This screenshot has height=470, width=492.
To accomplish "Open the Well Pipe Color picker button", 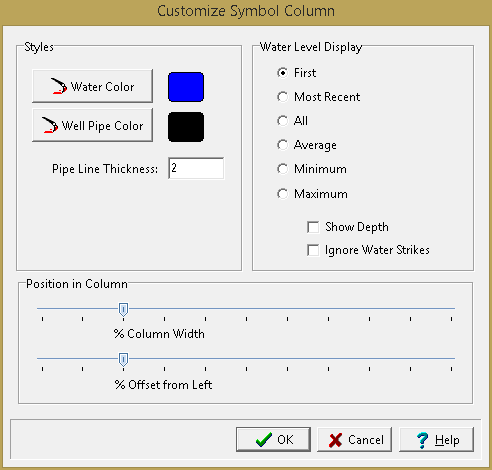I will [92, 125].
